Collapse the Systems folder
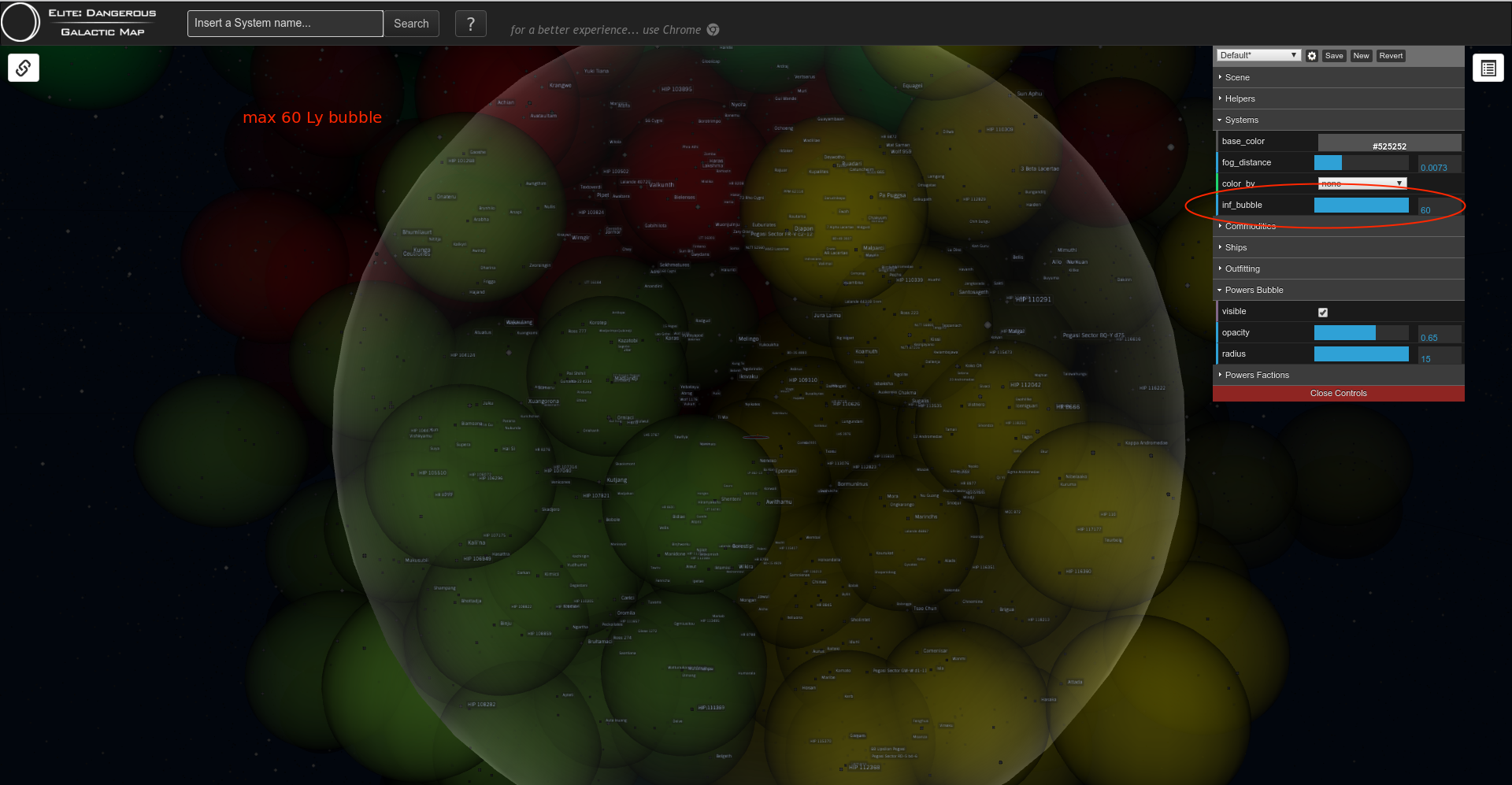 pyautogui.click(x=1339, y=120)
